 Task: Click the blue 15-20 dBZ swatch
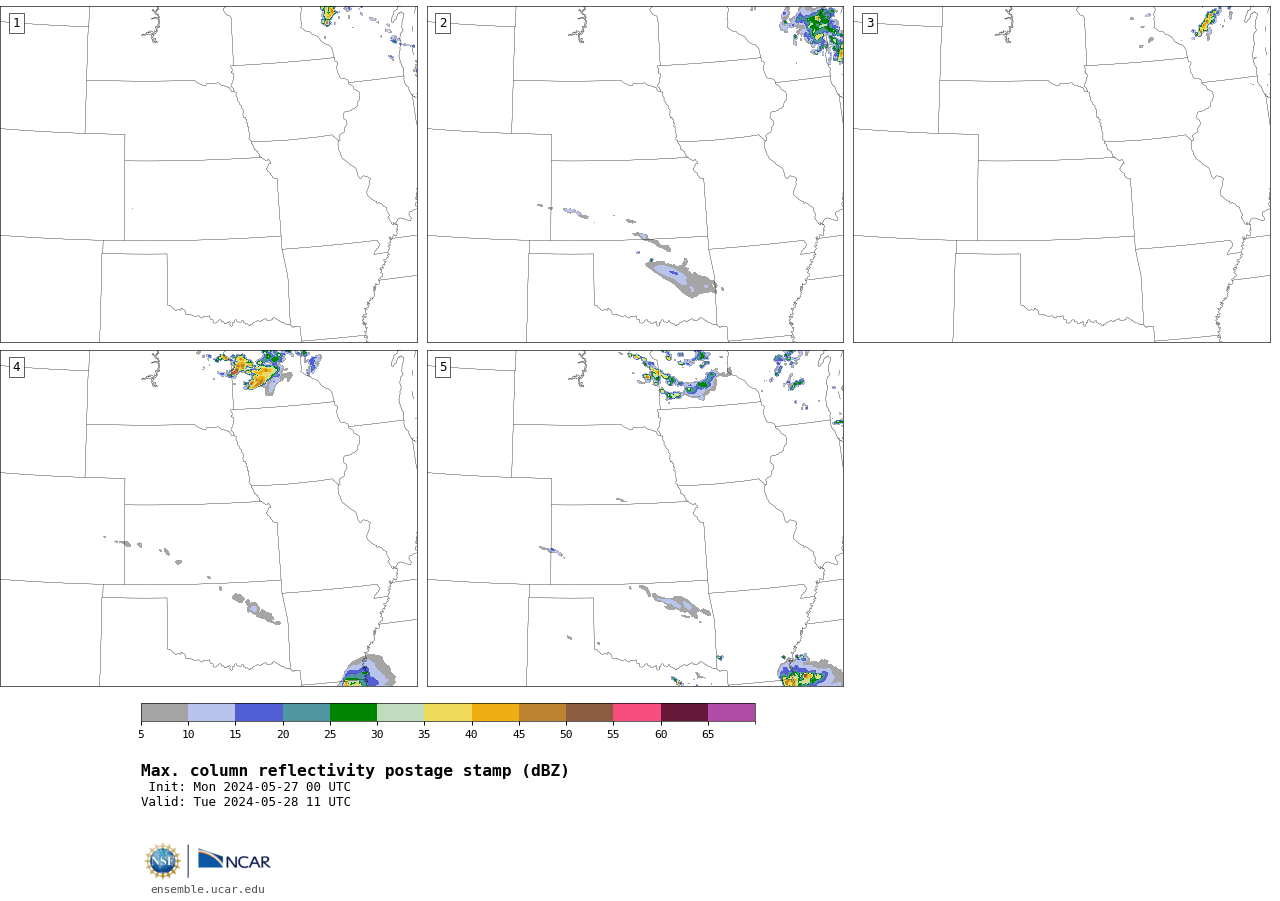coord(259,713)
